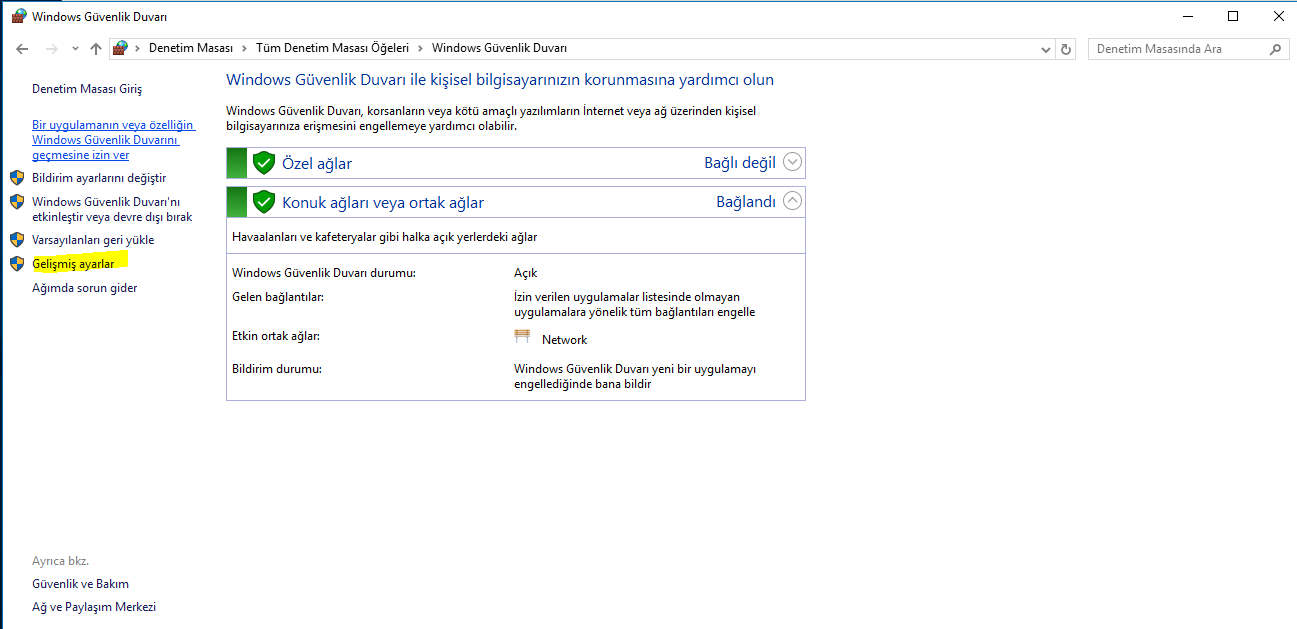The height and width of the screenshot is (629, 1297).
Task: Click shield icon beside Gelişmiş ayarlar
Action: point(16,264)
